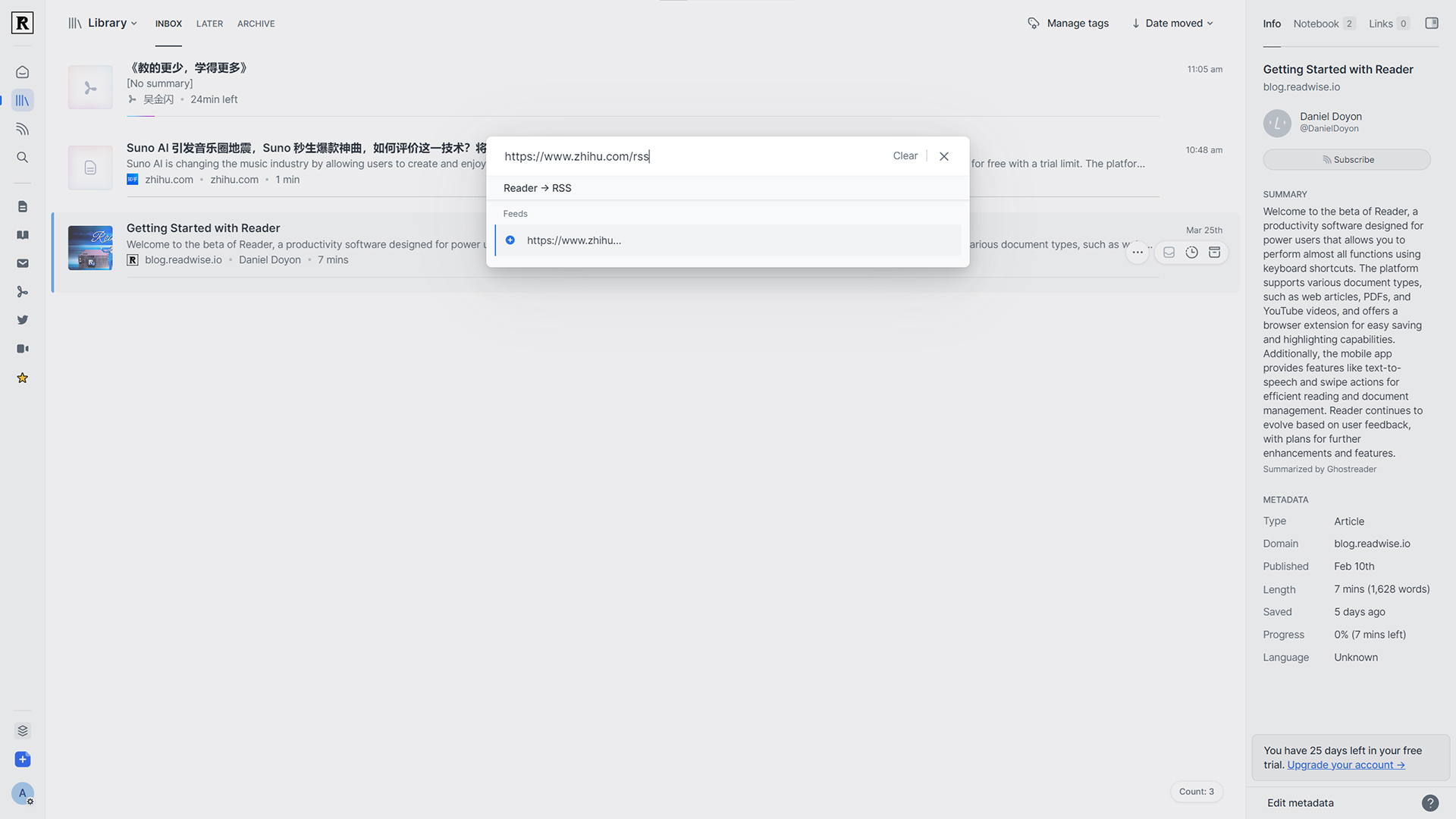1456x819 pixels.
Task: Move Getting Started article to Later
Action: pos(1191,253)
